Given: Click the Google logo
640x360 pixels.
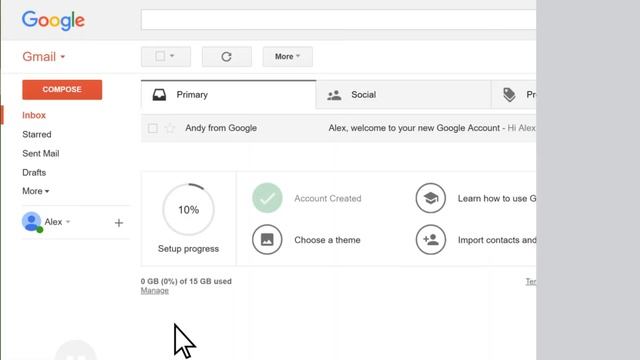Looking at the screenshot, I should coord(53,20).
